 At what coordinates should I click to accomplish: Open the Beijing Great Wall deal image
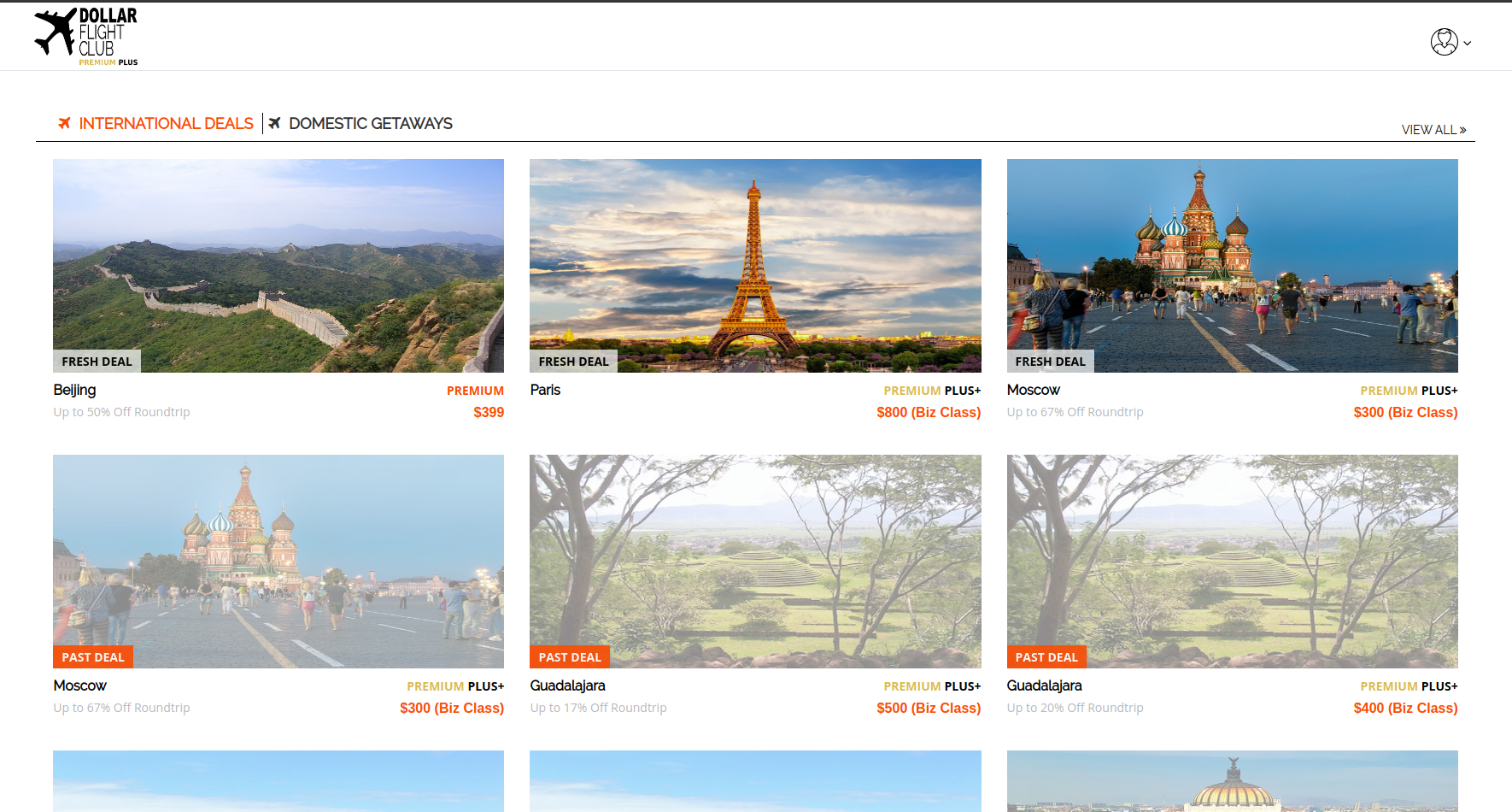click(278, 256)
